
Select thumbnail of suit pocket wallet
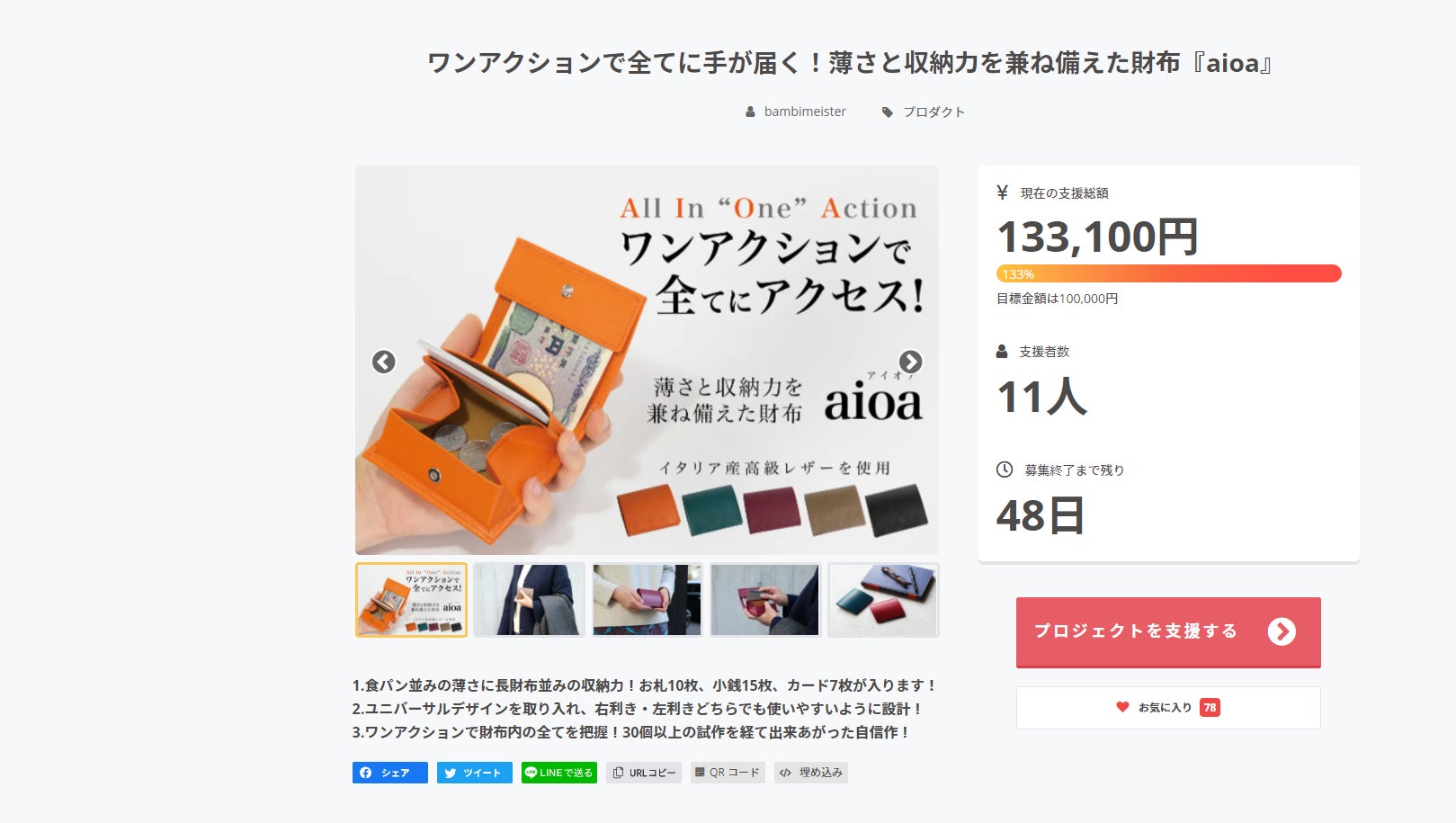[x=529, y=600]
